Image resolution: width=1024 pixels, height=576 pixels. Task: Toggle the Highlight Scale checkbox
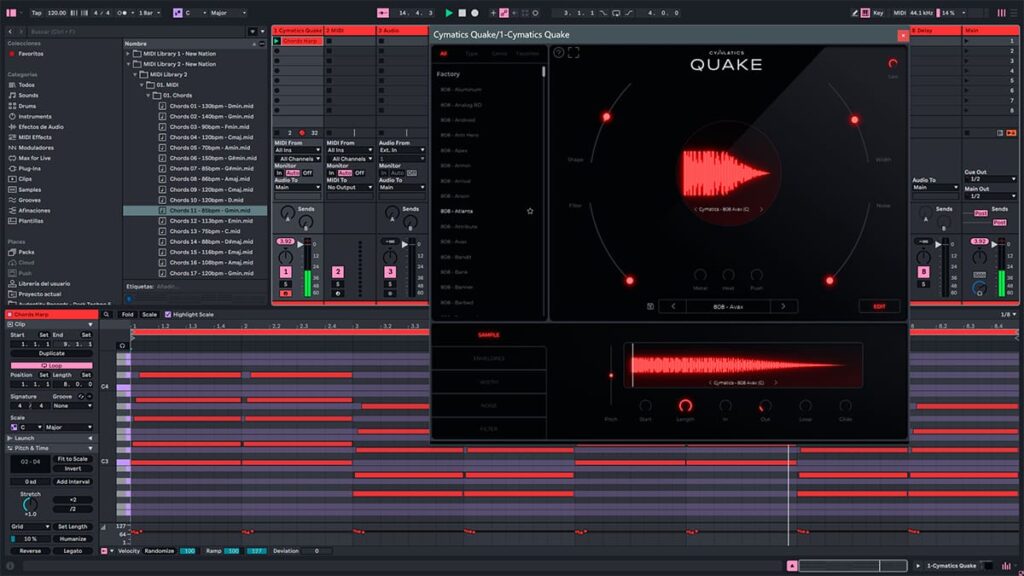click(168, 314)
